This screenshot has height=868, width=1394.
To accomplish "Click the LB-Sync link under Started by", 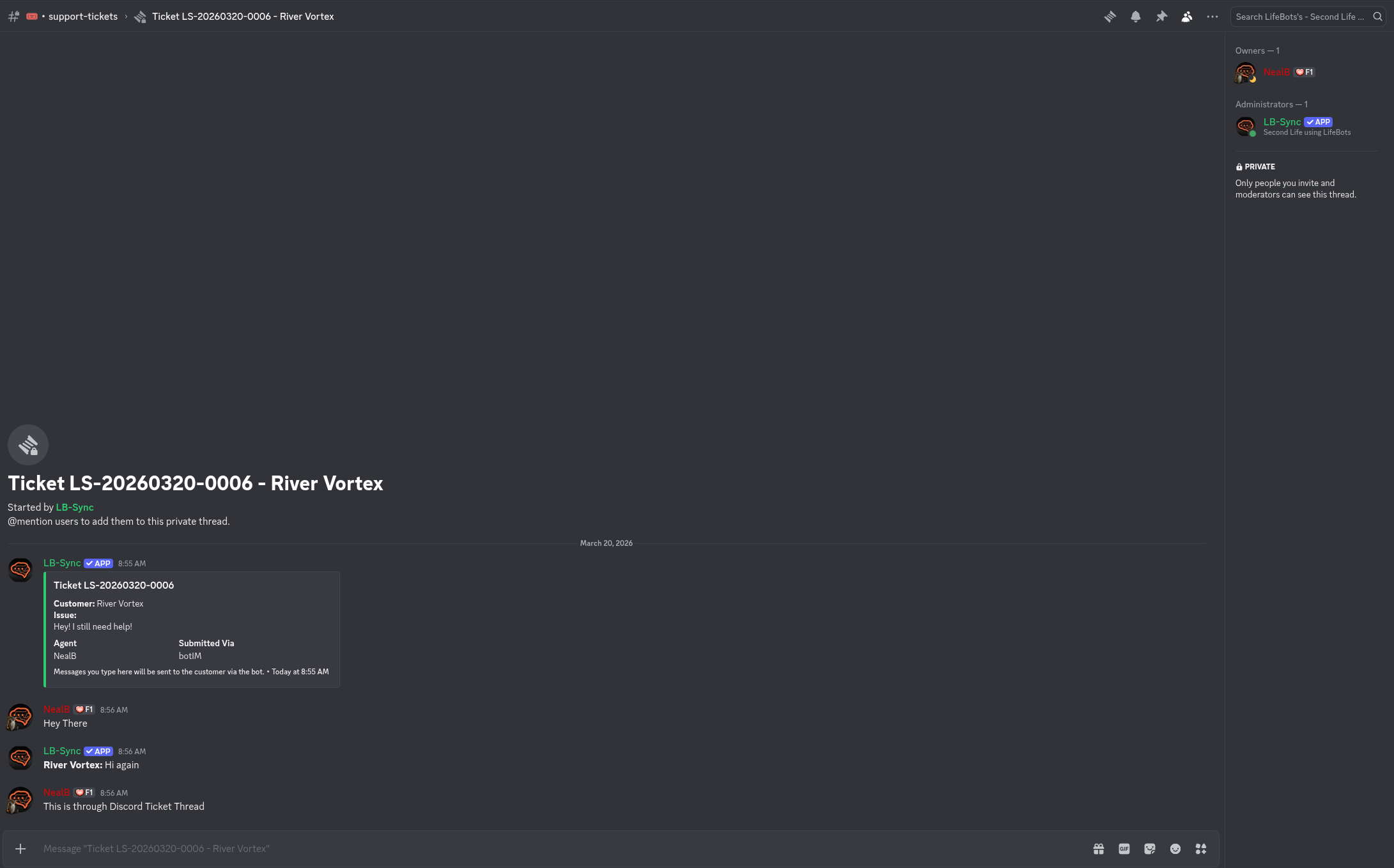I will [74, 507].
